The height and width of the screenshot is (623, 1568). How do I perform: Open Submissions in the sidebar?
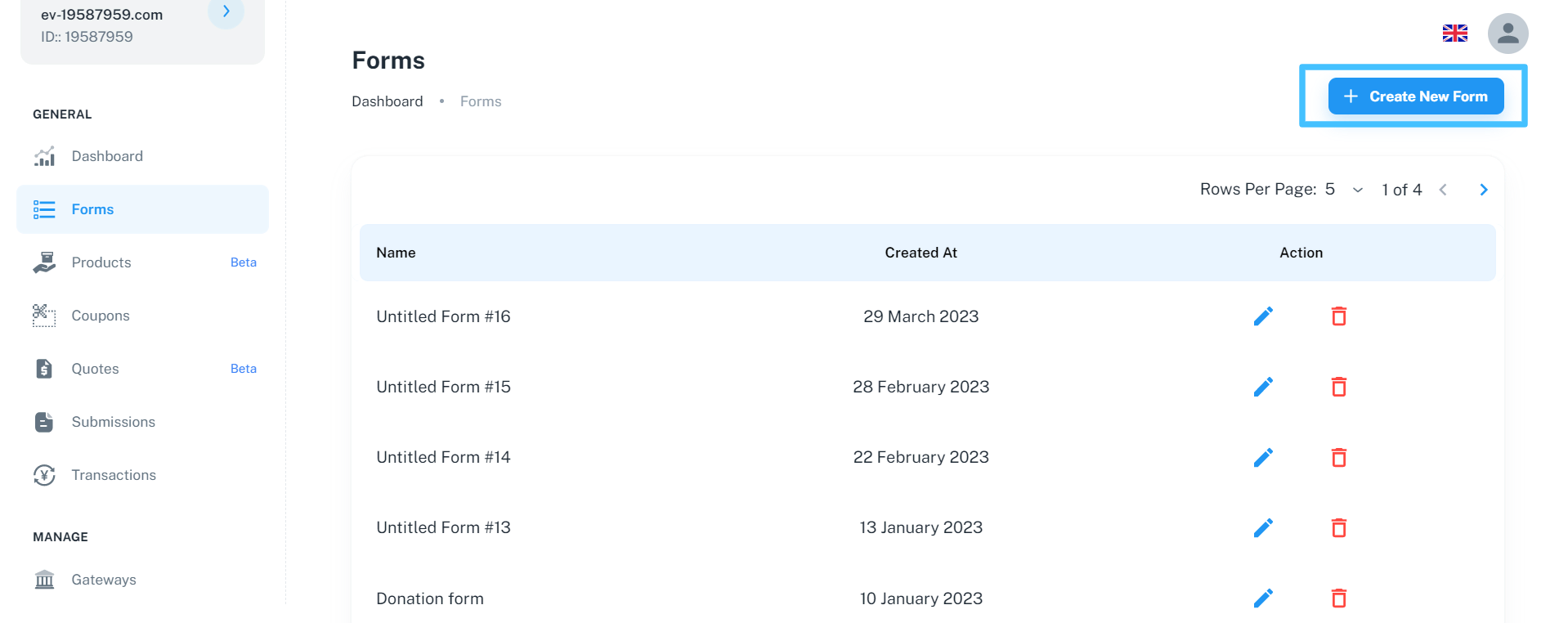click(x=142, y=422)
